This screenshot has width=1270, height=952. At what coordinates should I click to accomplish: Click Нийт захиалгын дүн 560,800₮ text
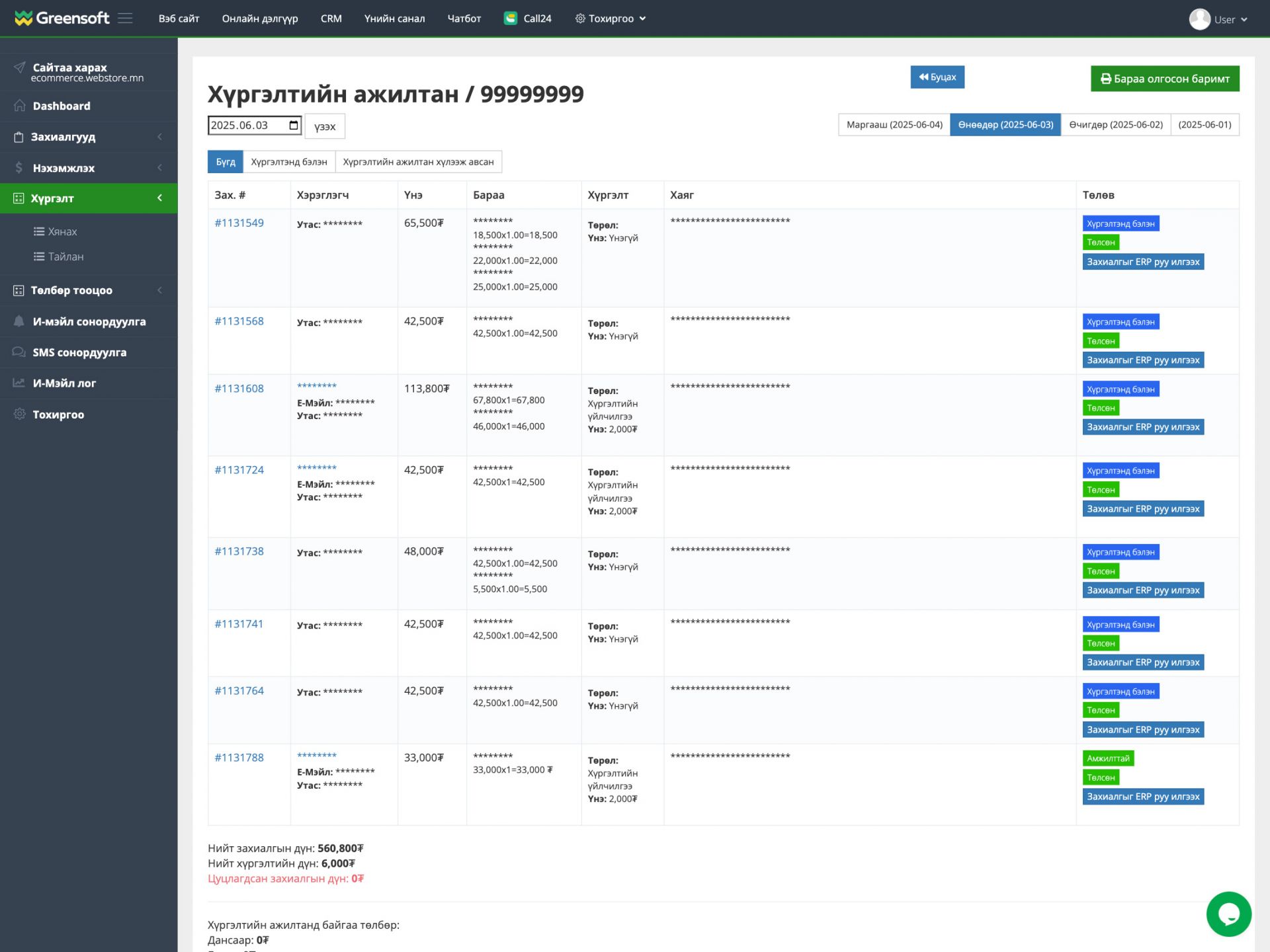click(x=286, y=848)
